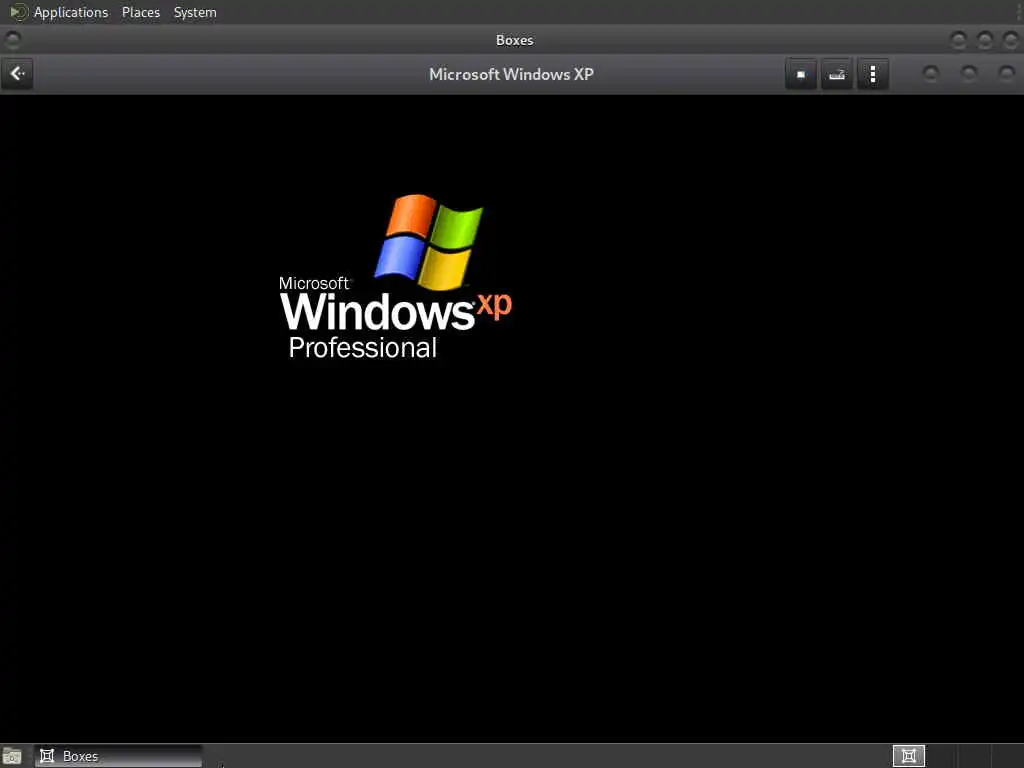Open the window menu button left of Boxes title
This screenshot has height=768, width=1024.
(12, 40)
